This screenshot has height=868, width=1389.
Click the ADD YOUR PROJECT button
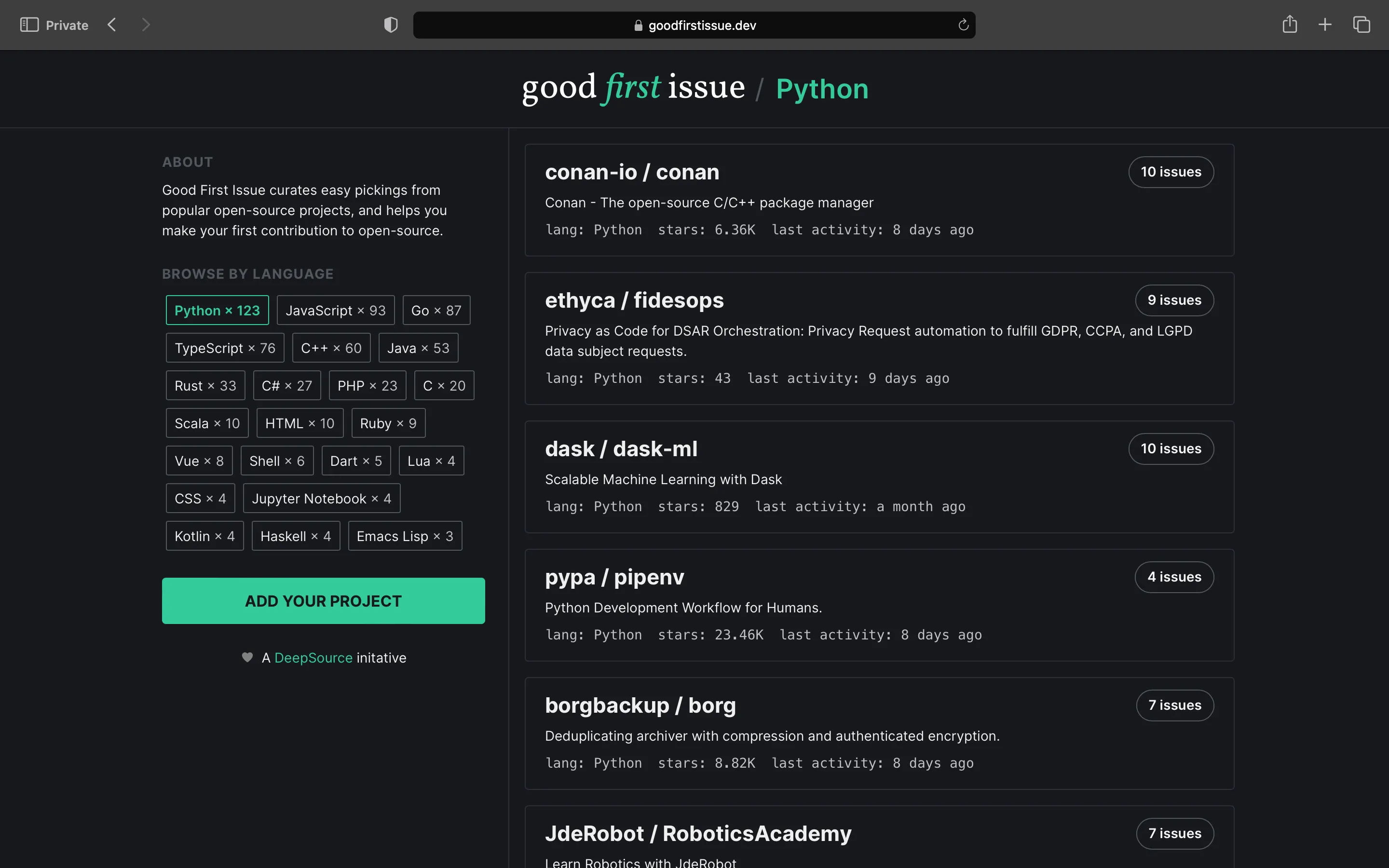click(x=323, y=600)
